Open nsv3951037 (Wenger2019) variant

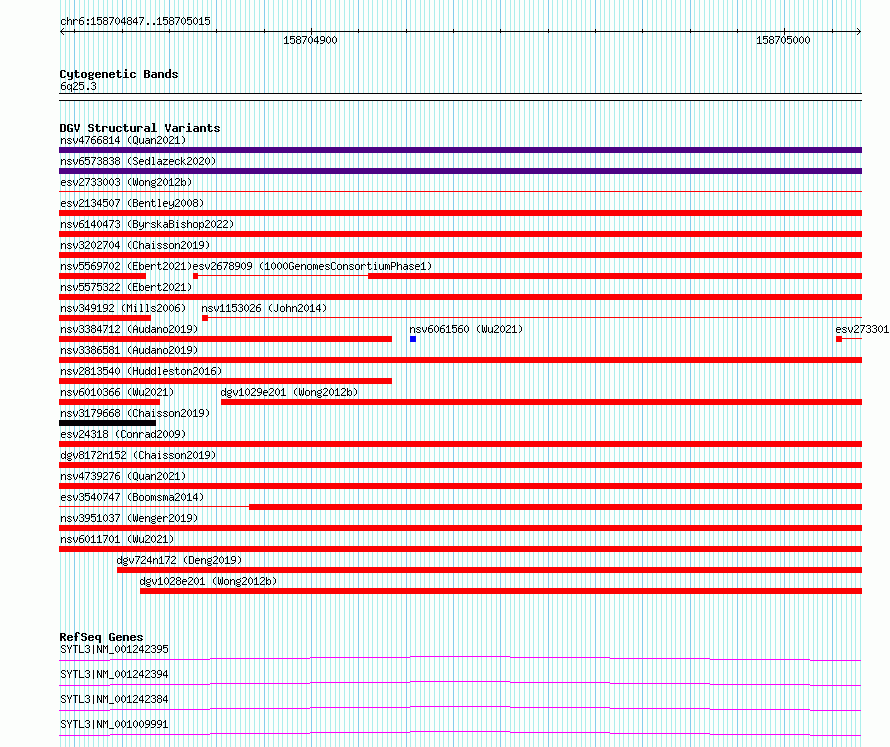(129, 518)
